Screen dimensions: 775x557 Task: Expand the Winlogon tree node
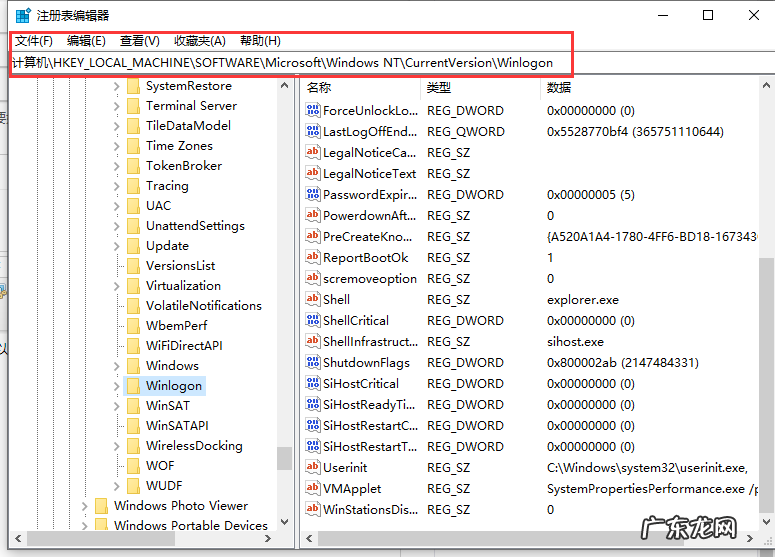point(116,386)
